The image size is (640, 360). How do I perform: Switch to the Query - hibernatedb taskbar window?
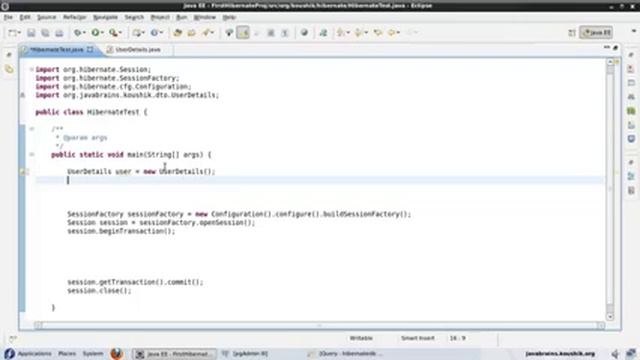345,354
